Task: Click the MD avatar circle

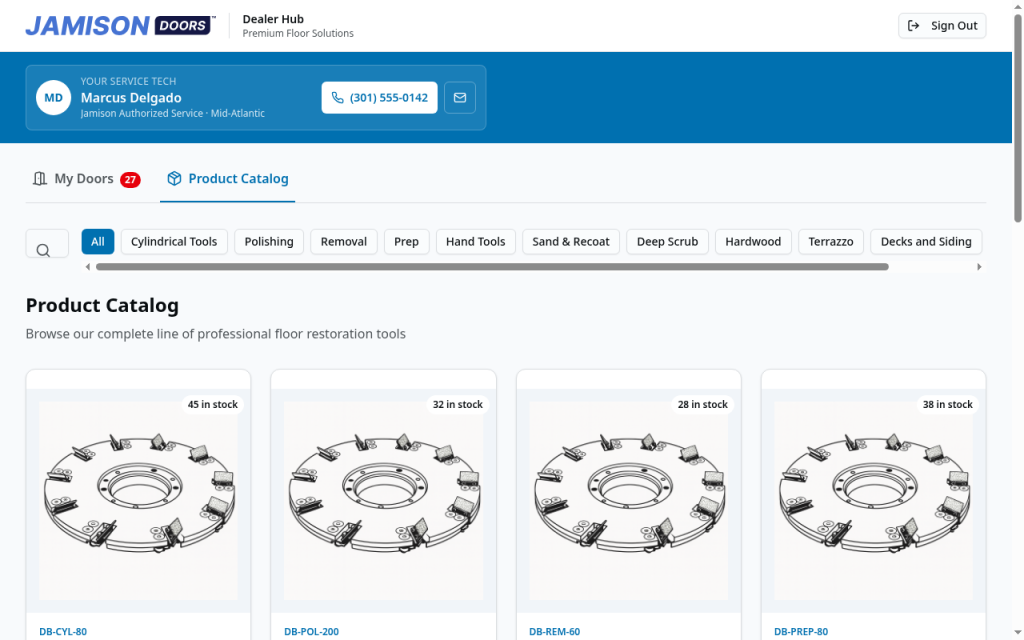Action: click(x=54, y=97)
